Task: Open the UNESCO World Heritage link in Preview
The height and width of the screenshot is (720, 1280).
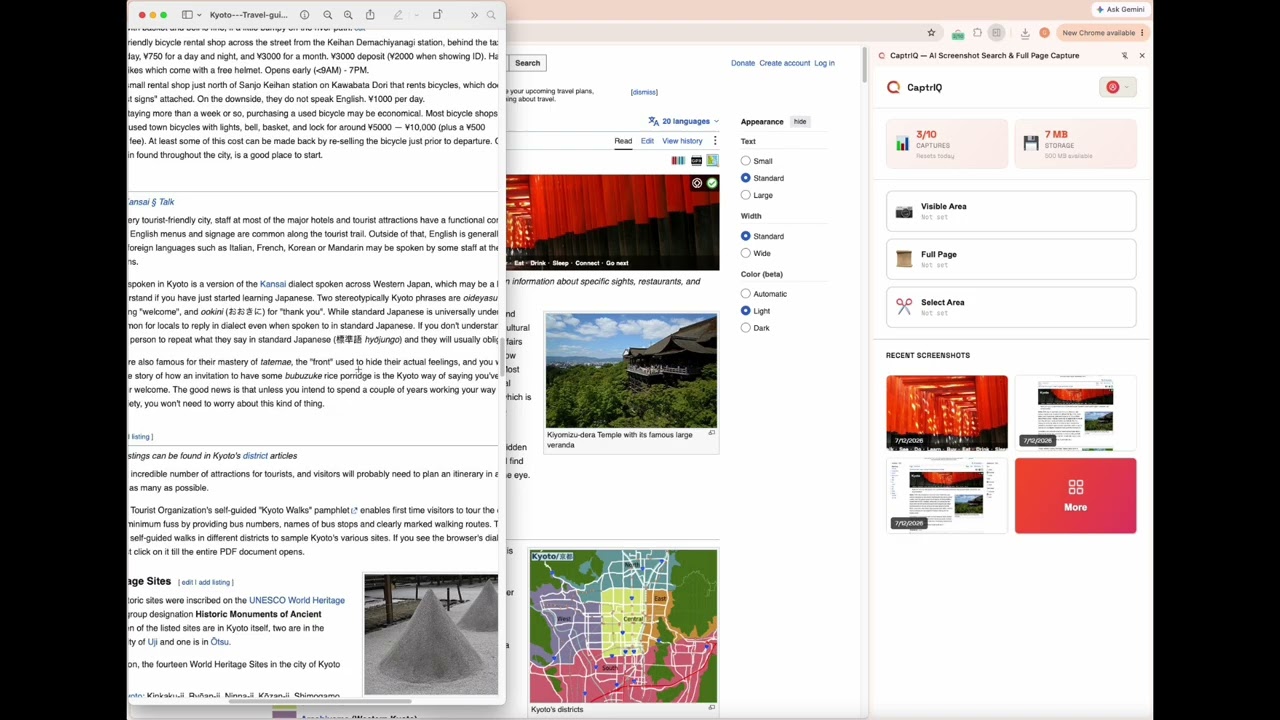Action: (x=297, y=600)
